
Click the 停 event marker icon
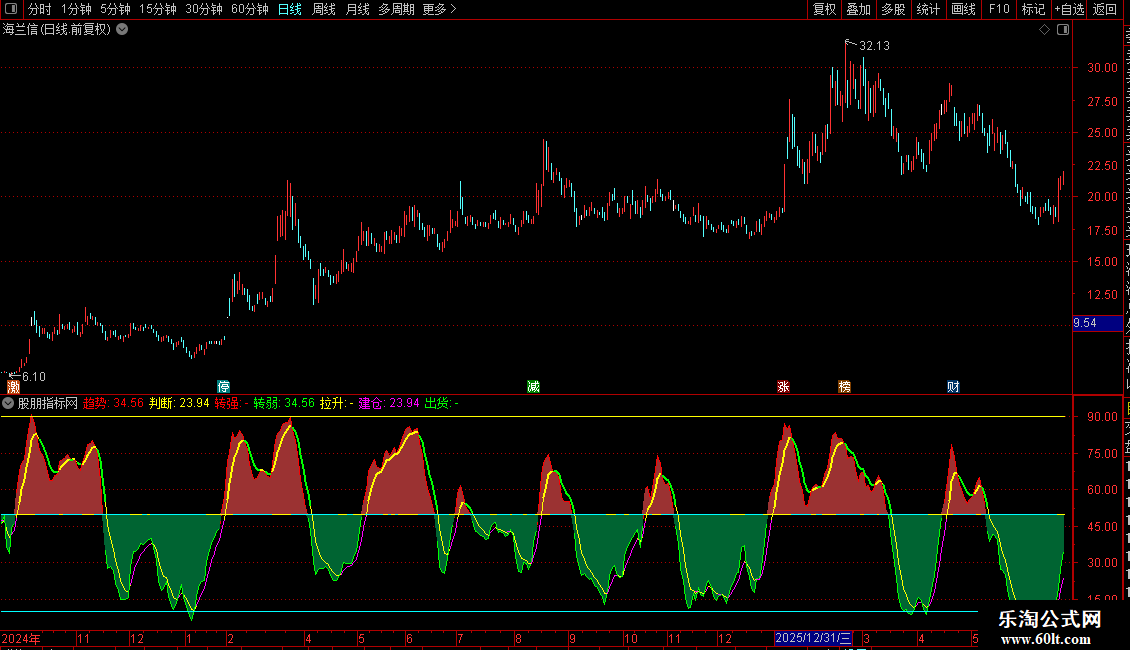click(x=223, y=387)
